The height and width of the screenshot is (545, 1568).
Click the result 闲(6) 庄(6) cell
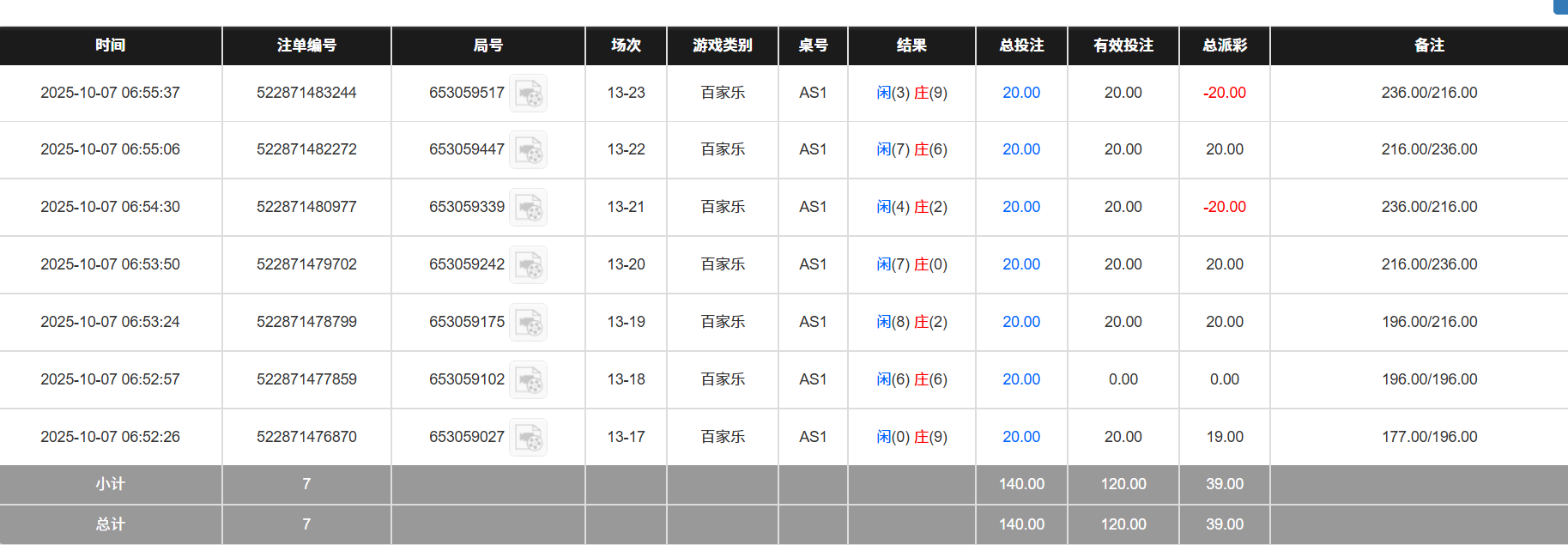click(x=911, y=379)
